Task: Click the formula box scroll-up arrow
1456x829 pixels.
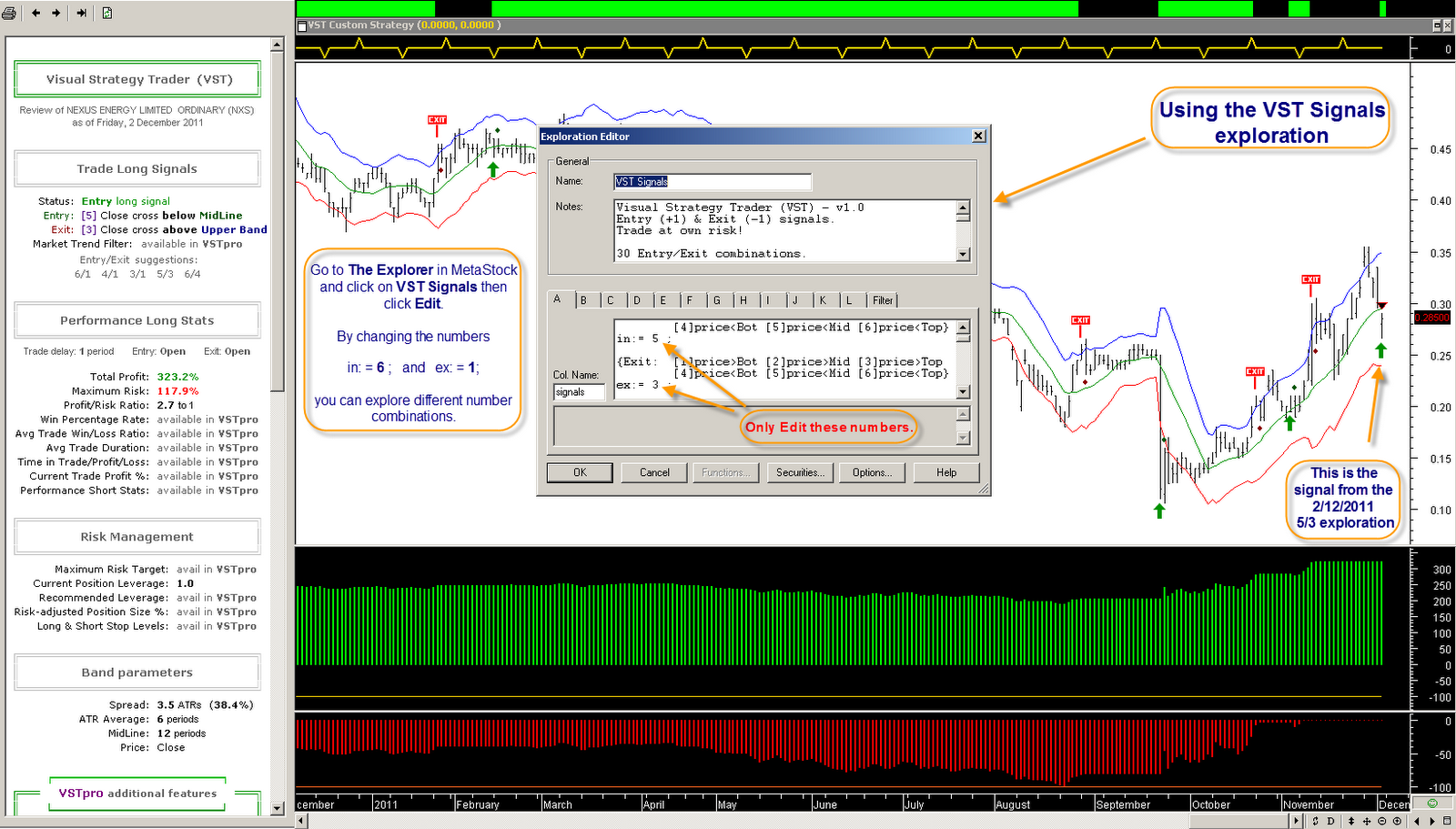Action: point(964,326)
